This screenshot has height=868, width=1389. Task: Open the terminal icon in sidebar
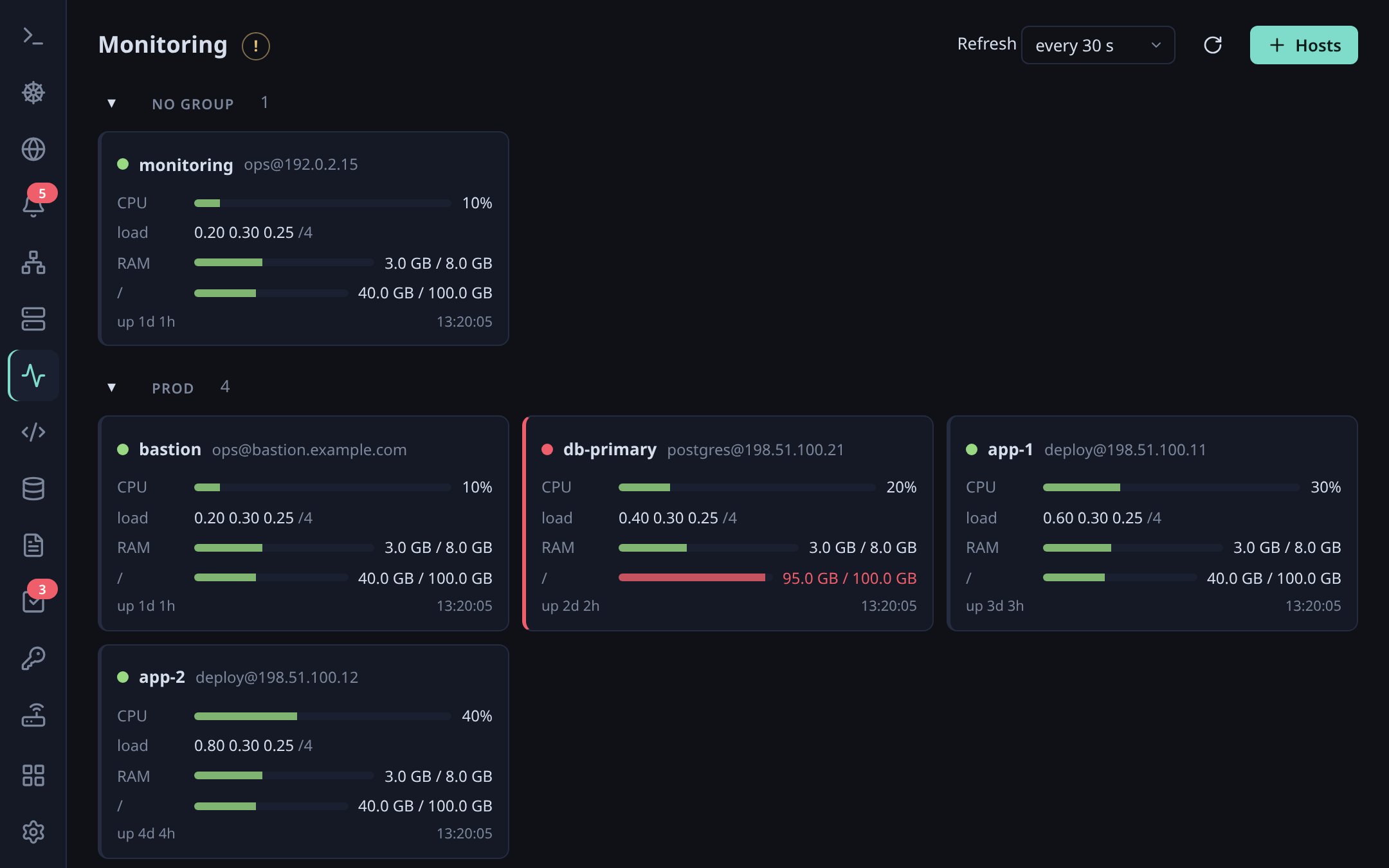tap(33, 36)
